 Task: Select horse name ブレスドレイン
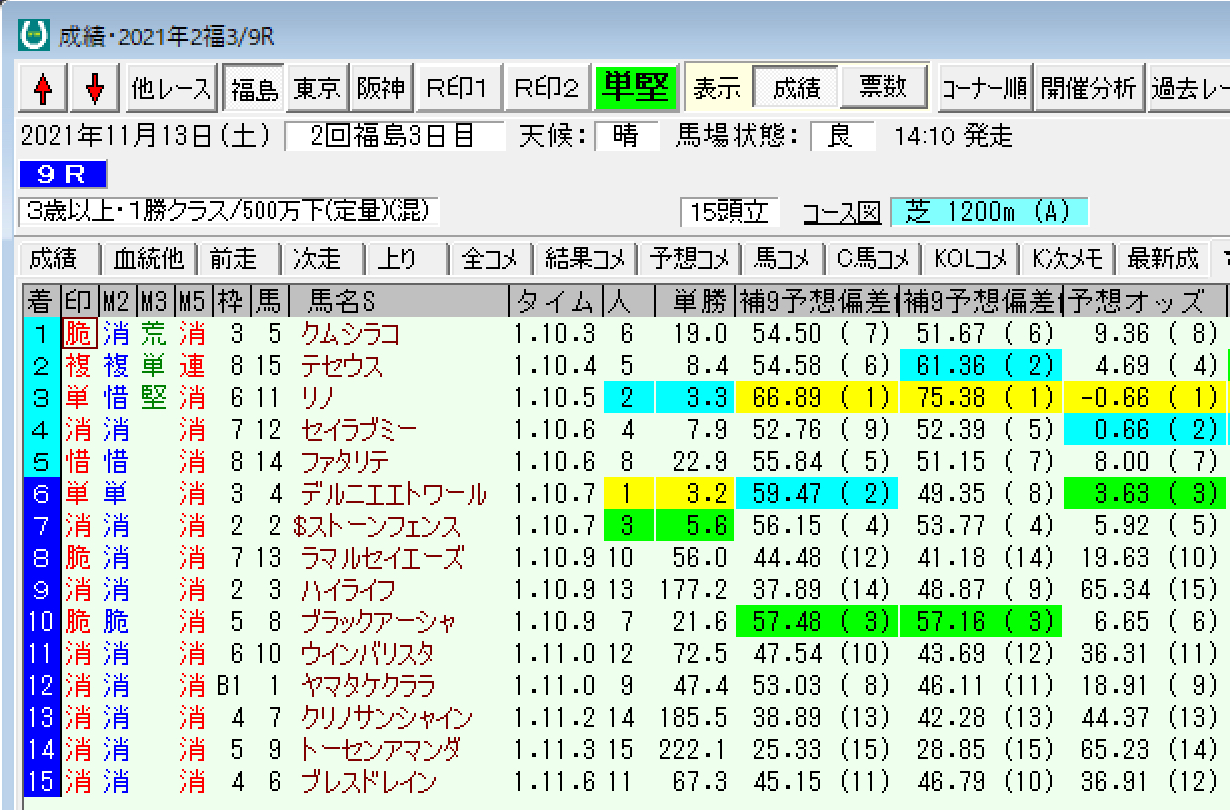pyautogui.click(x=369, y=783)
